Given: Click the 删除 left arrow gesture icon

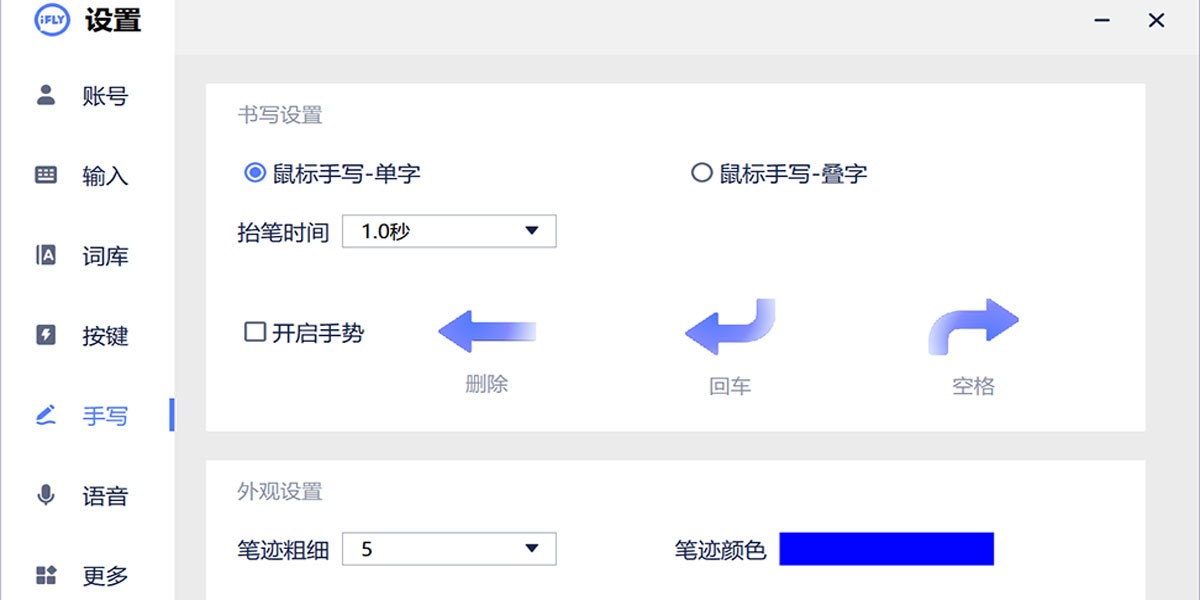Looking at the screenshot, I should click(487, 332).
